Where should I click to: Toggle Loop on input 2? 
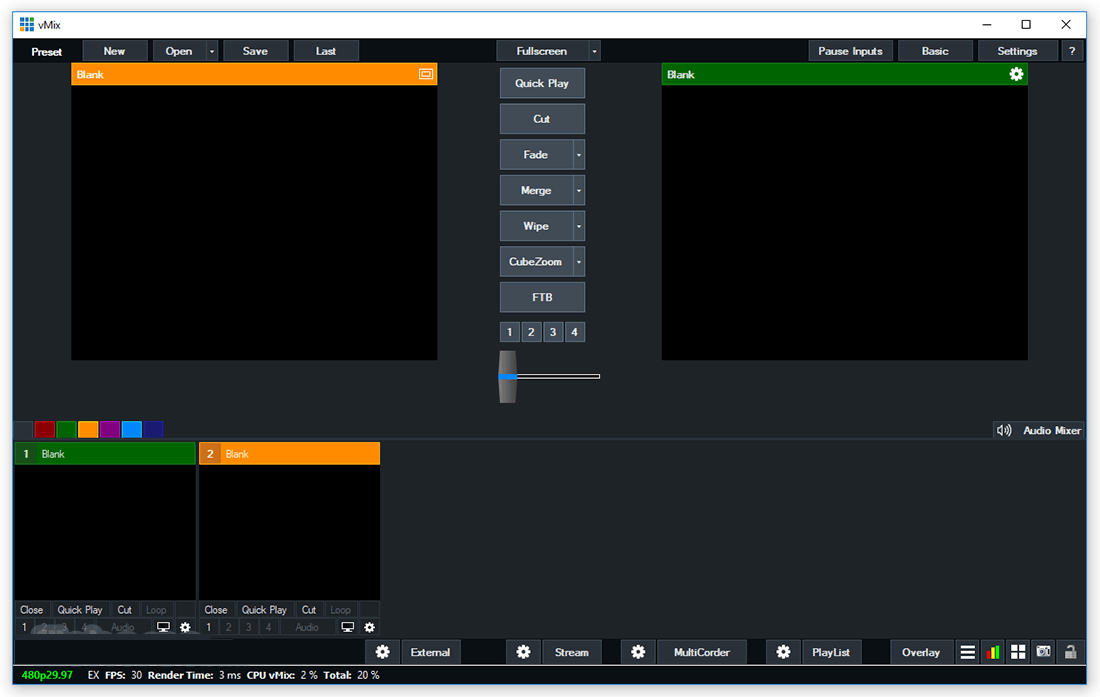pyautogui.click(x=340, y=610)
